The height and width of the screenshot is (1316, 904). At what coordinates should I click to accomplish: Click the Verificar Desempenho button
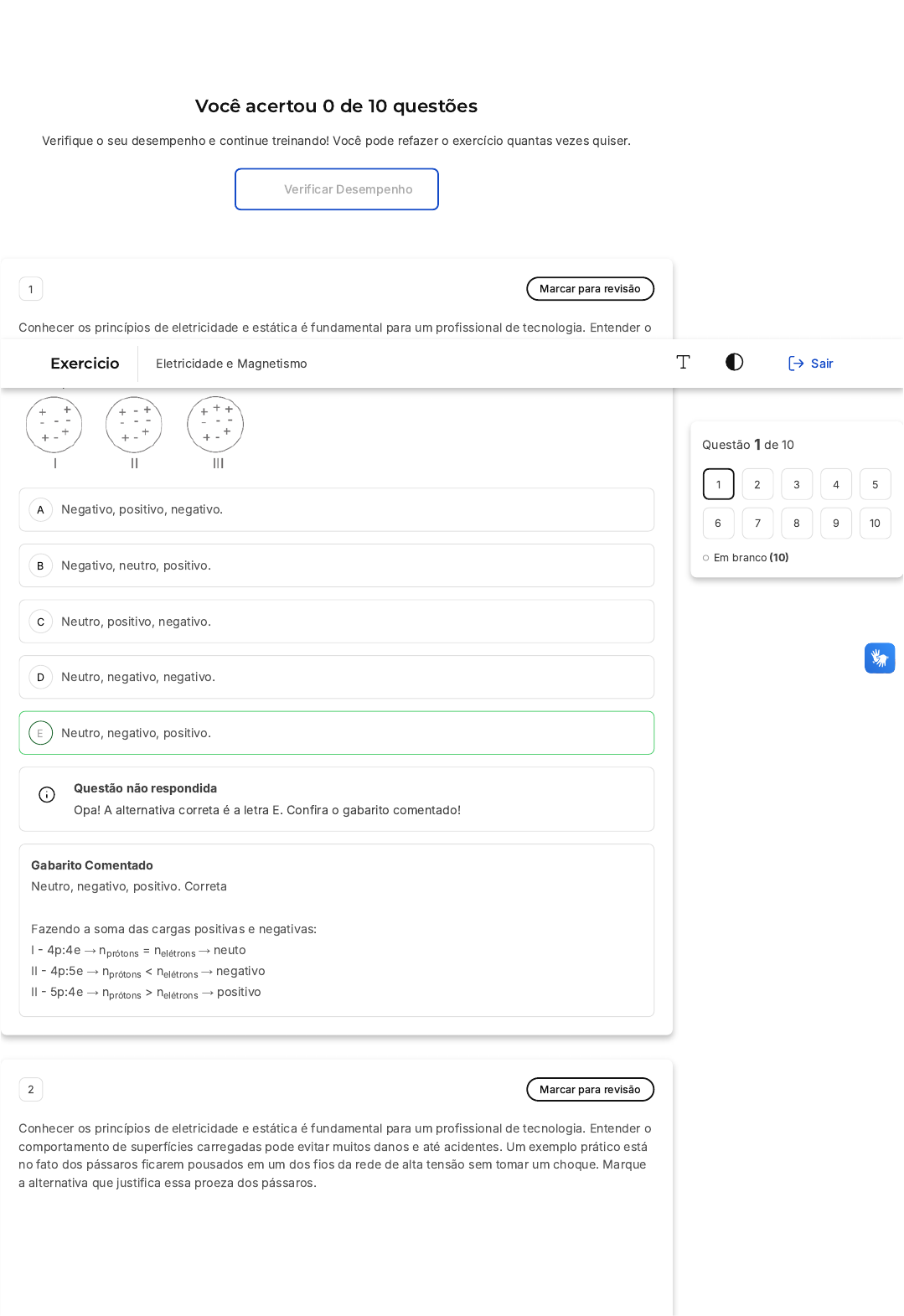[x=337, y=189]
